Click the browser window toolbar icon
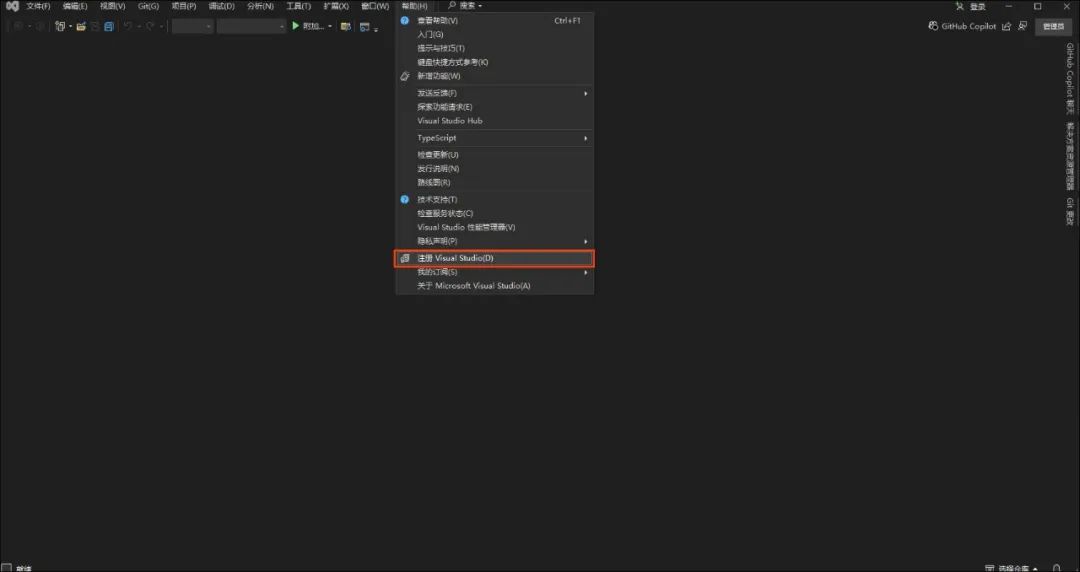 364,27
